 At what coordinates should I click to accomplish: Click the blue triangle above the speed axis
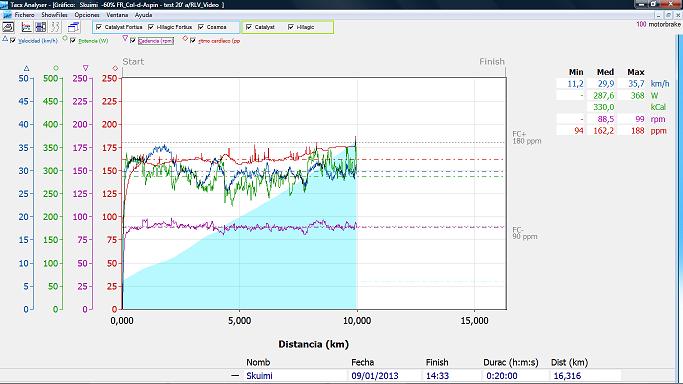pyautogui.click(x=27, y=68)
